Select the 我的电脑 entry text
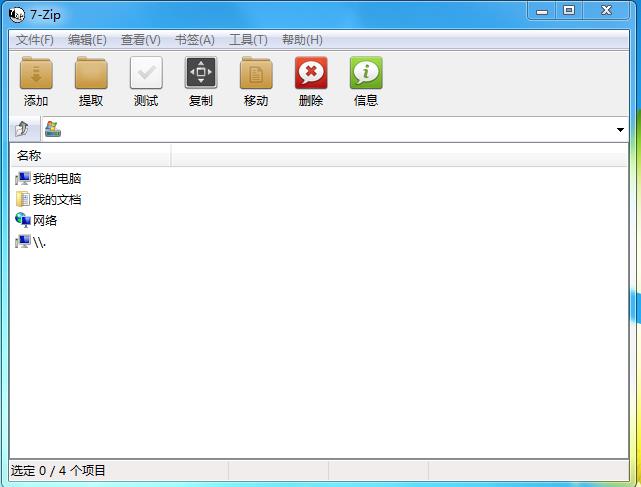 [57, 179]
